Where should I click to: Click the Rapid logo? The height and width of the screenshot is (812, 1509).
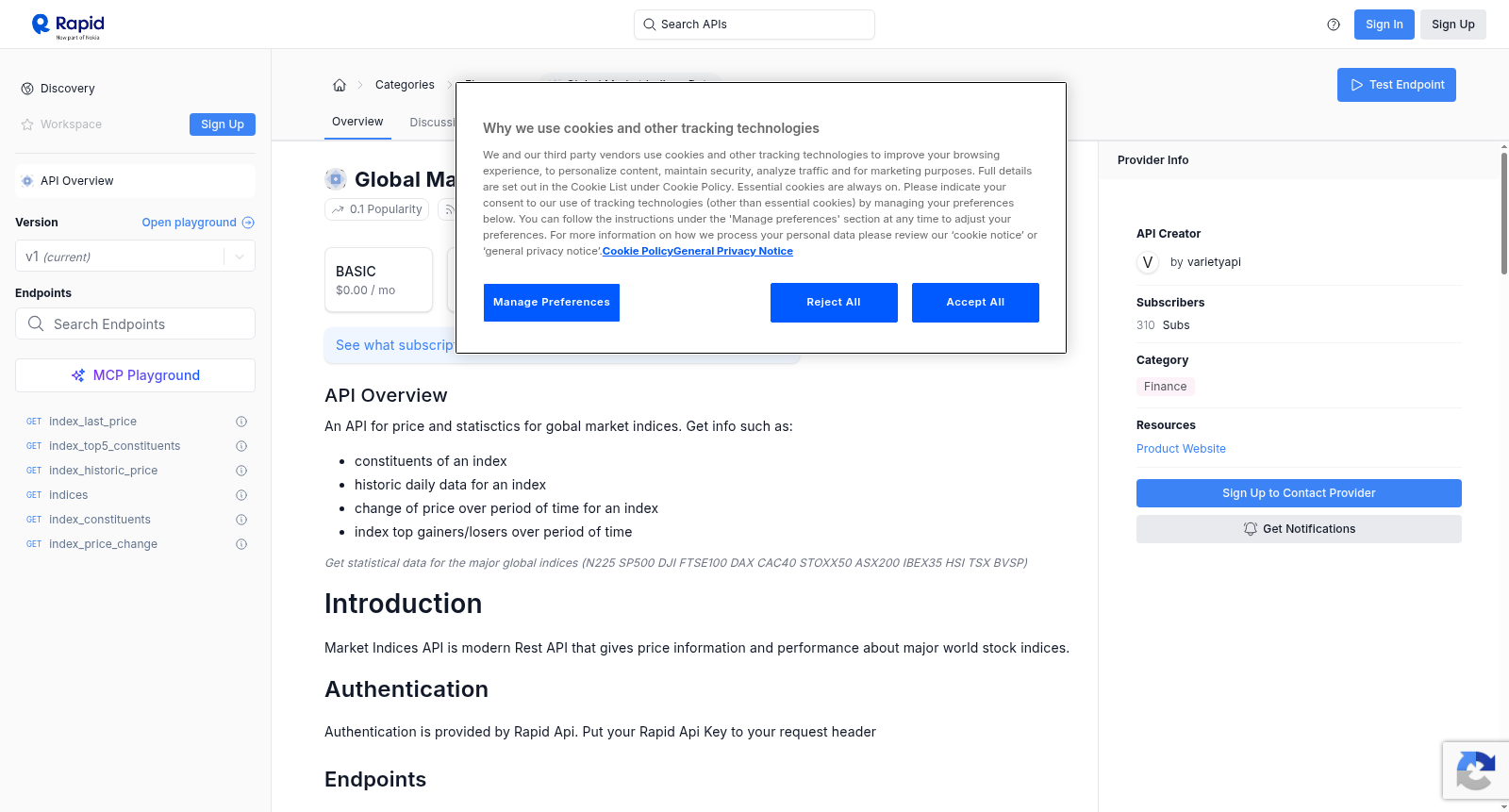point(68,25)
